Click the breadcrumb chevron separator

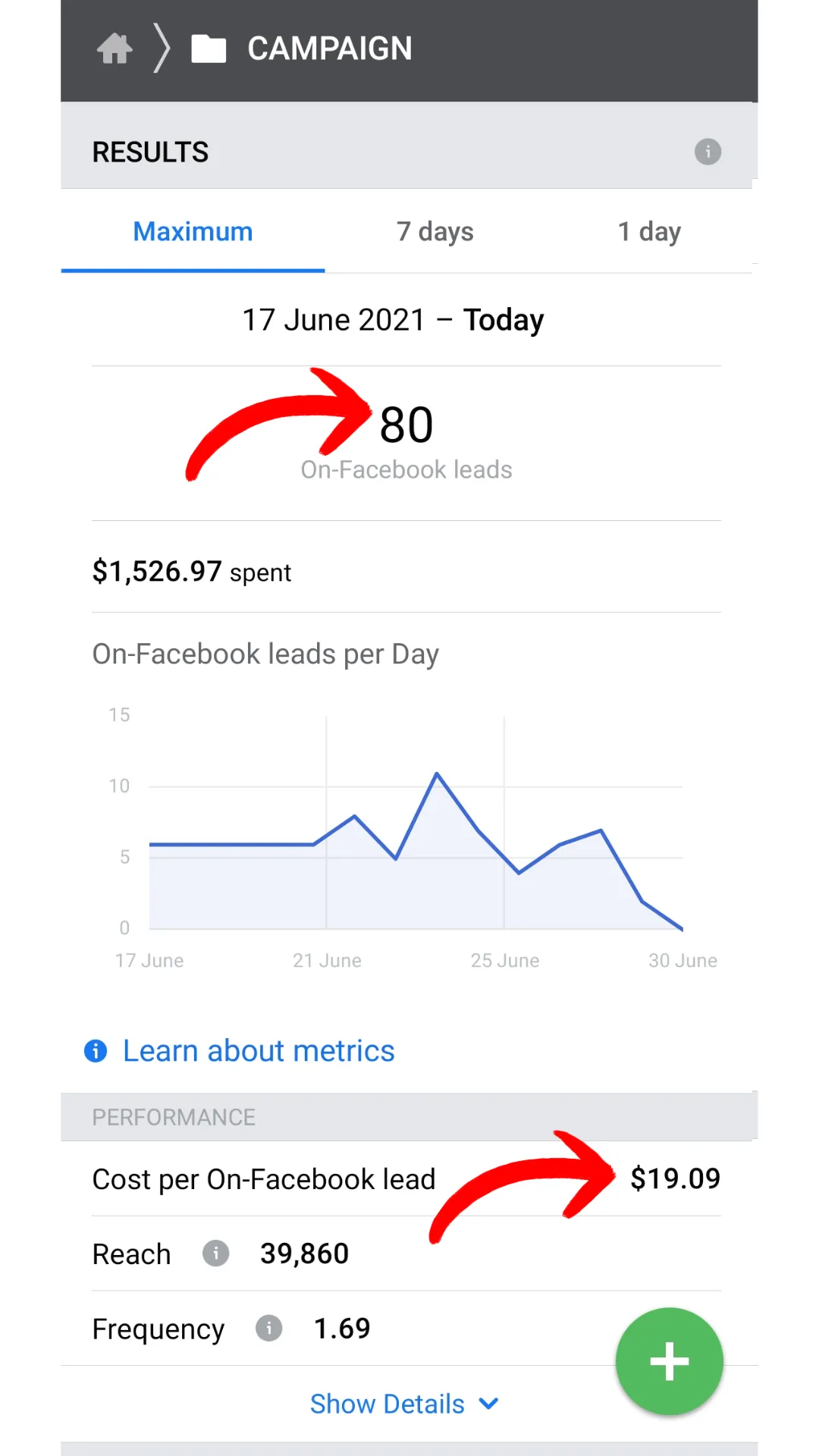point(162,49)
